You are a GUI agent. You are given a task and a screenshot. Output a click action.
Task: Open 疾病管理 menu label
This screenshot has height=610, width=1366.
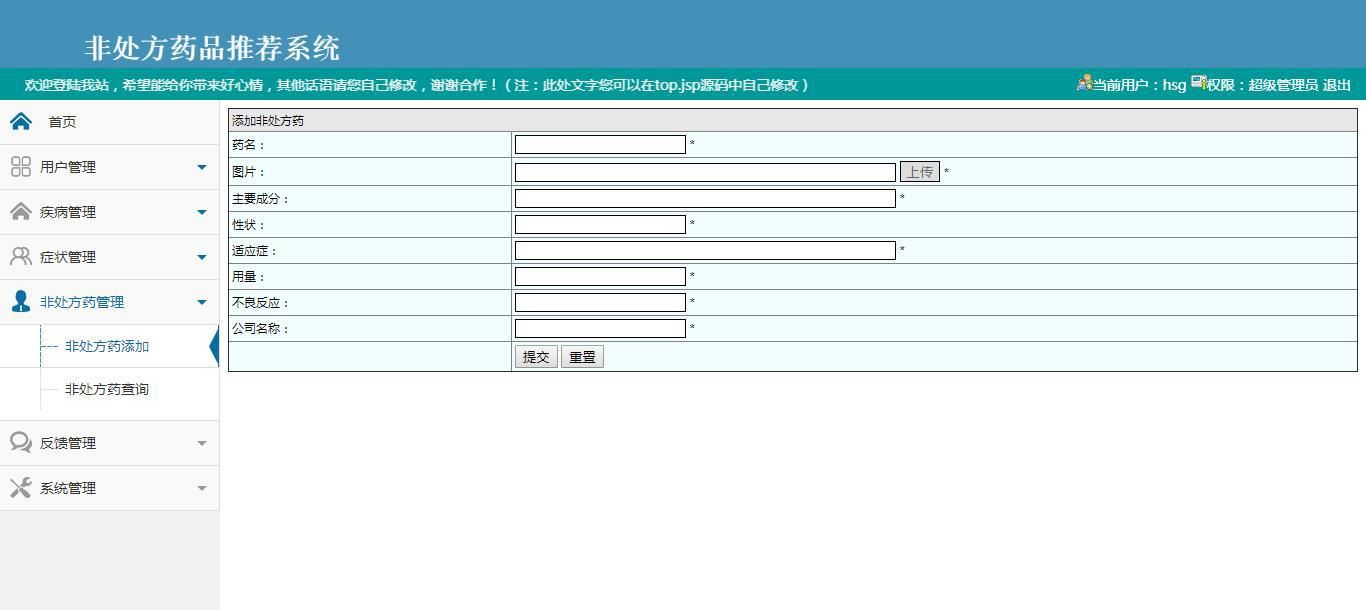68,212
